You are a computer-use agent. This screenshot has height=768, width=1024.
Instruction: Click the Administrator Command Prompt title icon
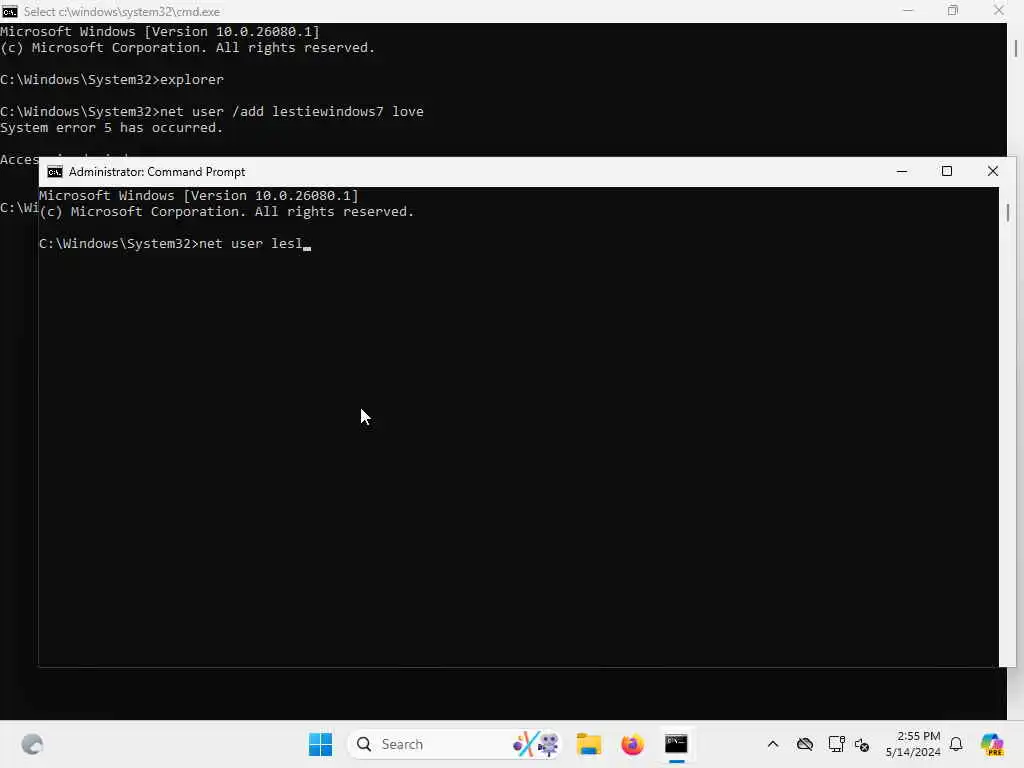(x=55, y=172)
